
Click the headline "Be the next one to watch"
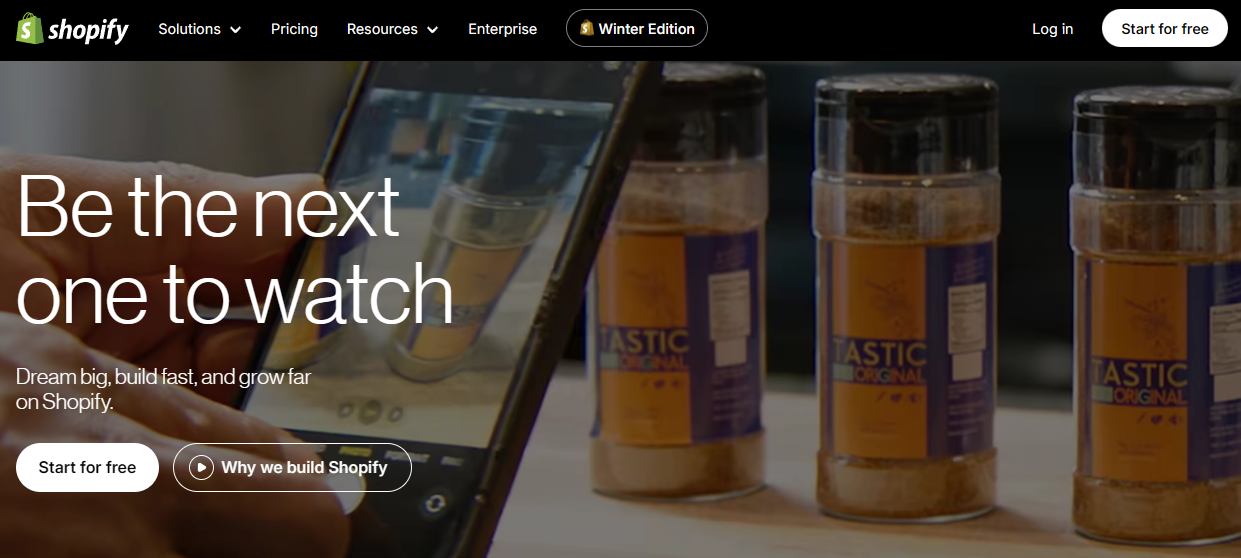click(234, 250)
